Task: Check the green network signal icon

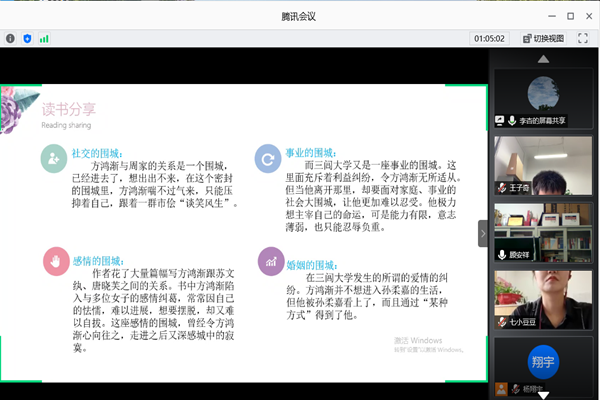Action: coord(44,38)
